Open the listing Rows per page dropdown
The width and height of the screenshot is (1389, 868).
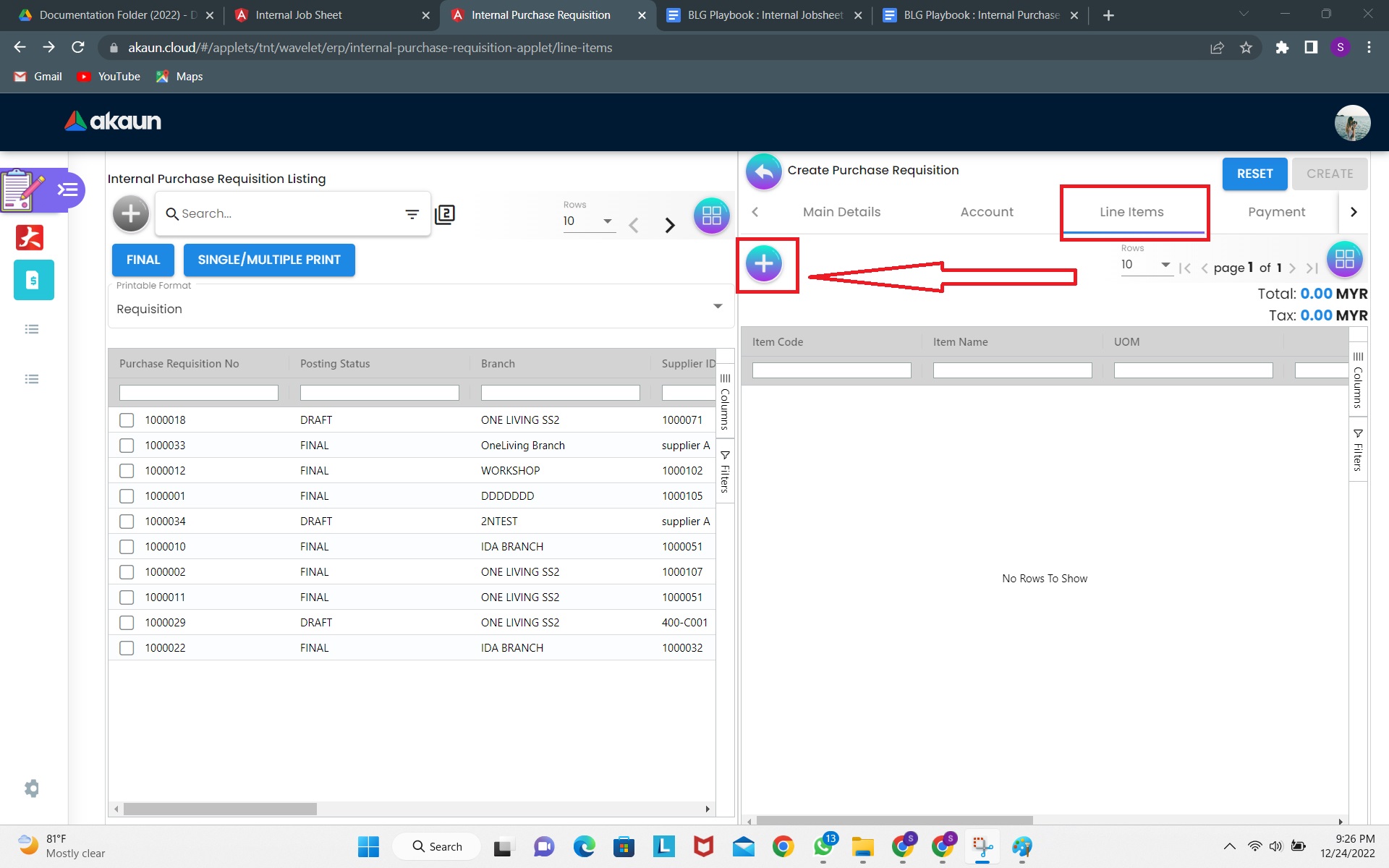[x=607, y=221]
